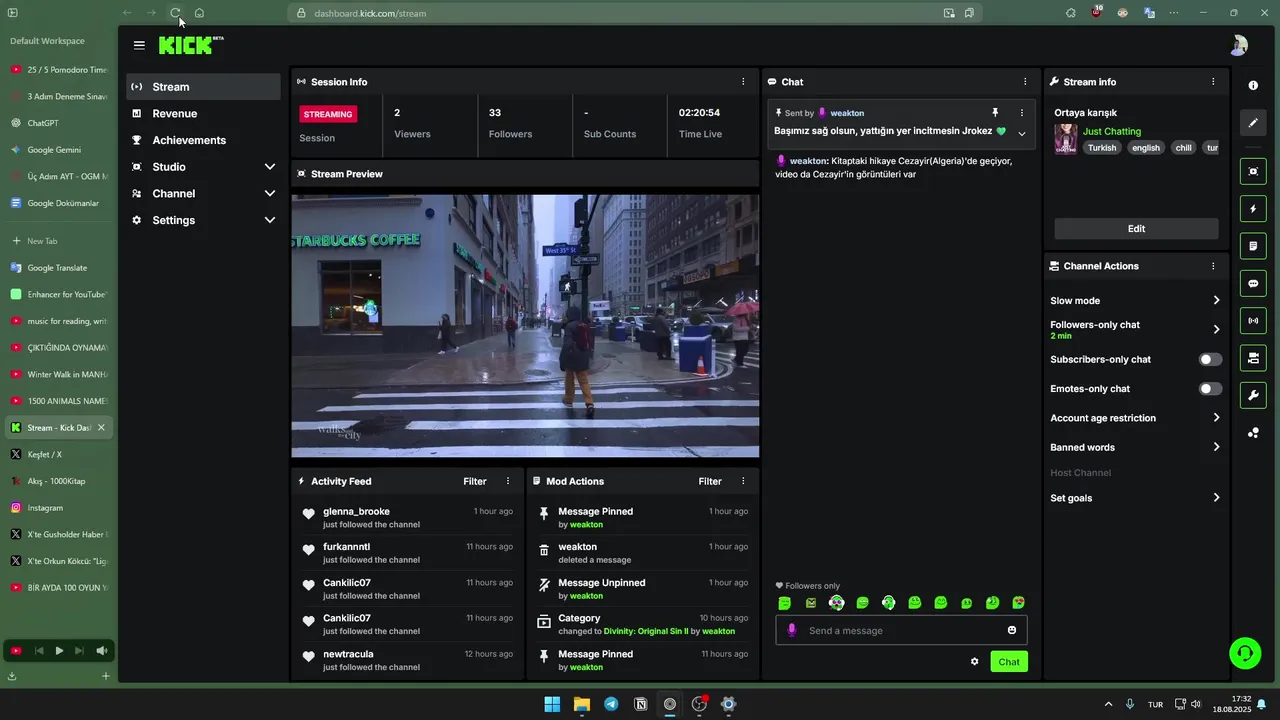The height and width of the screenshot is (720, 1280).
Task: Unpin the pinned chat message
Action: (x=995, y=113)
